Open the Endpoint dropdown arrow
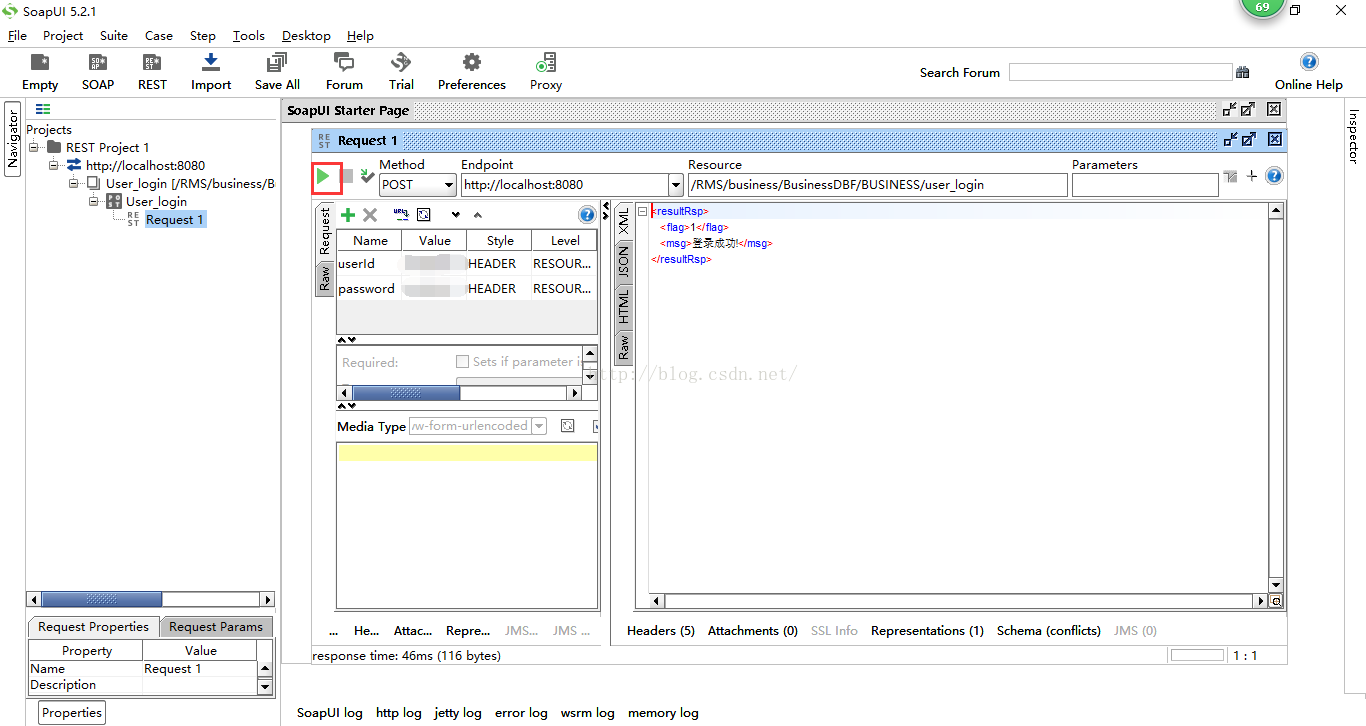Screen dimensions: 1366x726 675,185
